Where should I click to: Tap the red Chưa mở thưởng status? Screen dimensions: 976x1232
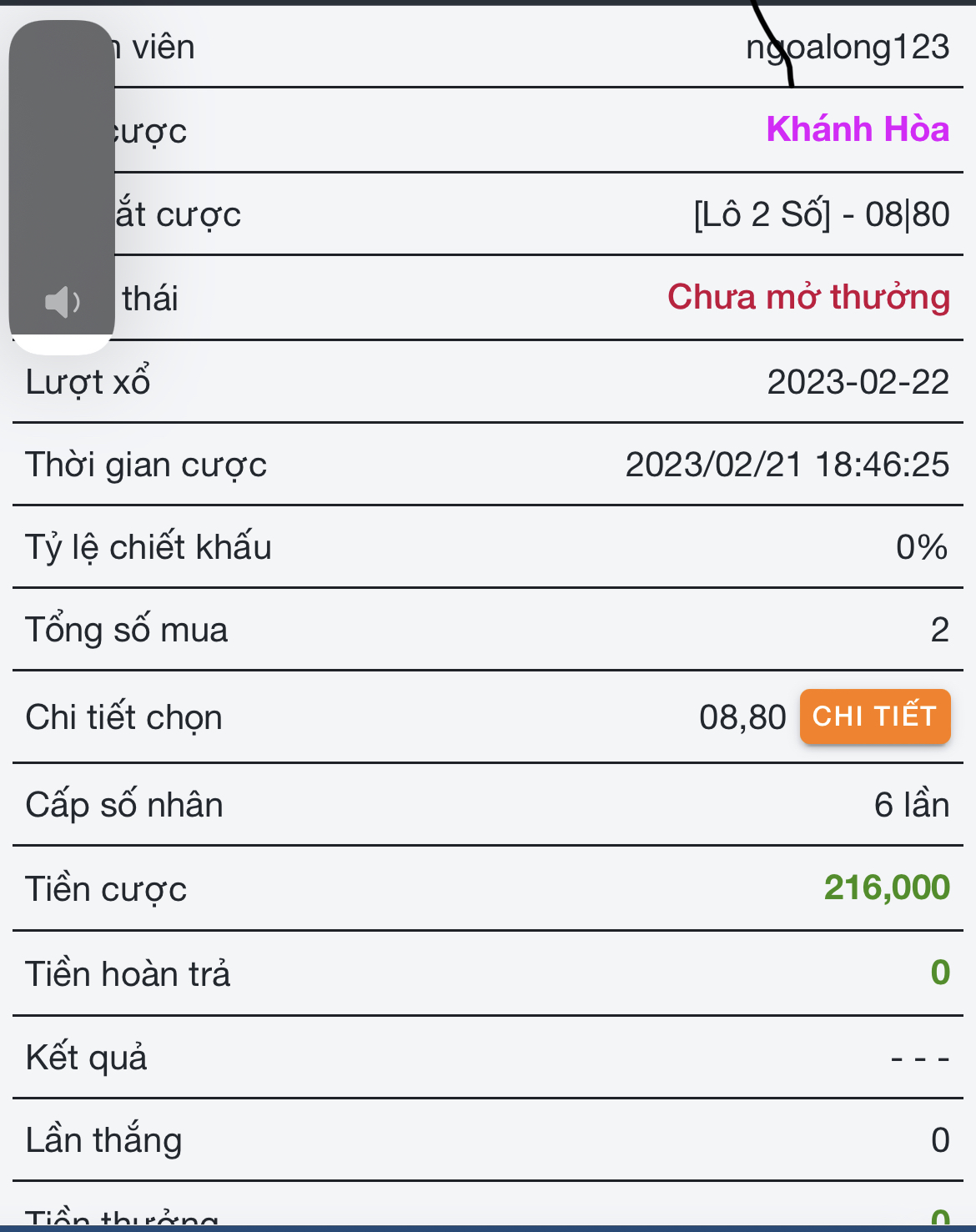coord(807,298)
